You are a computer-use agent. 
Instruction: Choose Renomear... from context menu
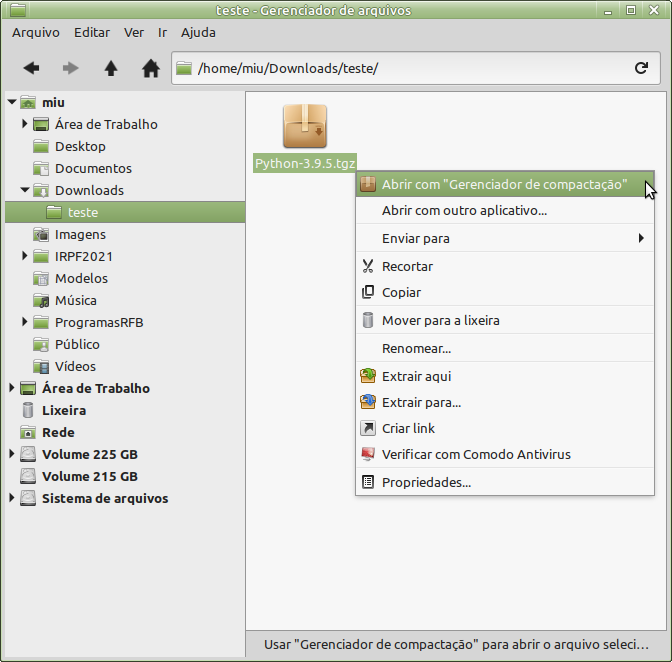click(x=505, y=348)
